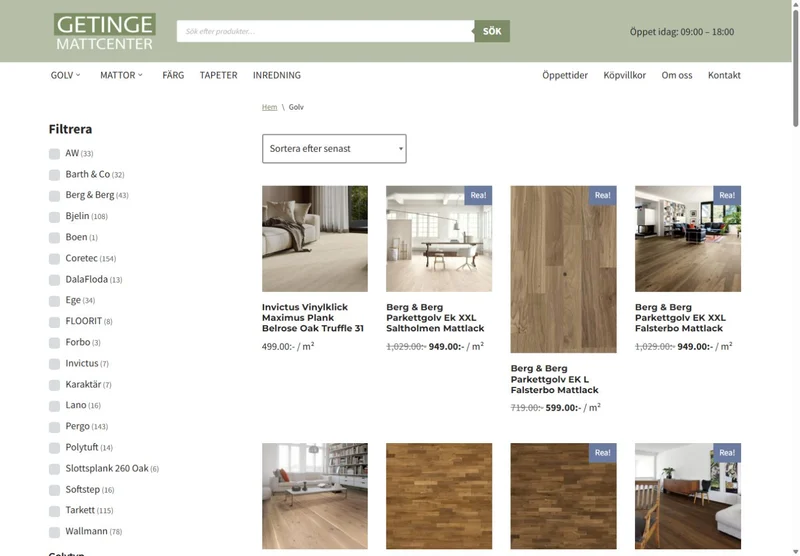The width and height of the screenshot is (800, 556).
Task: Click the Hem breadcrumb link
Action: 269,107
